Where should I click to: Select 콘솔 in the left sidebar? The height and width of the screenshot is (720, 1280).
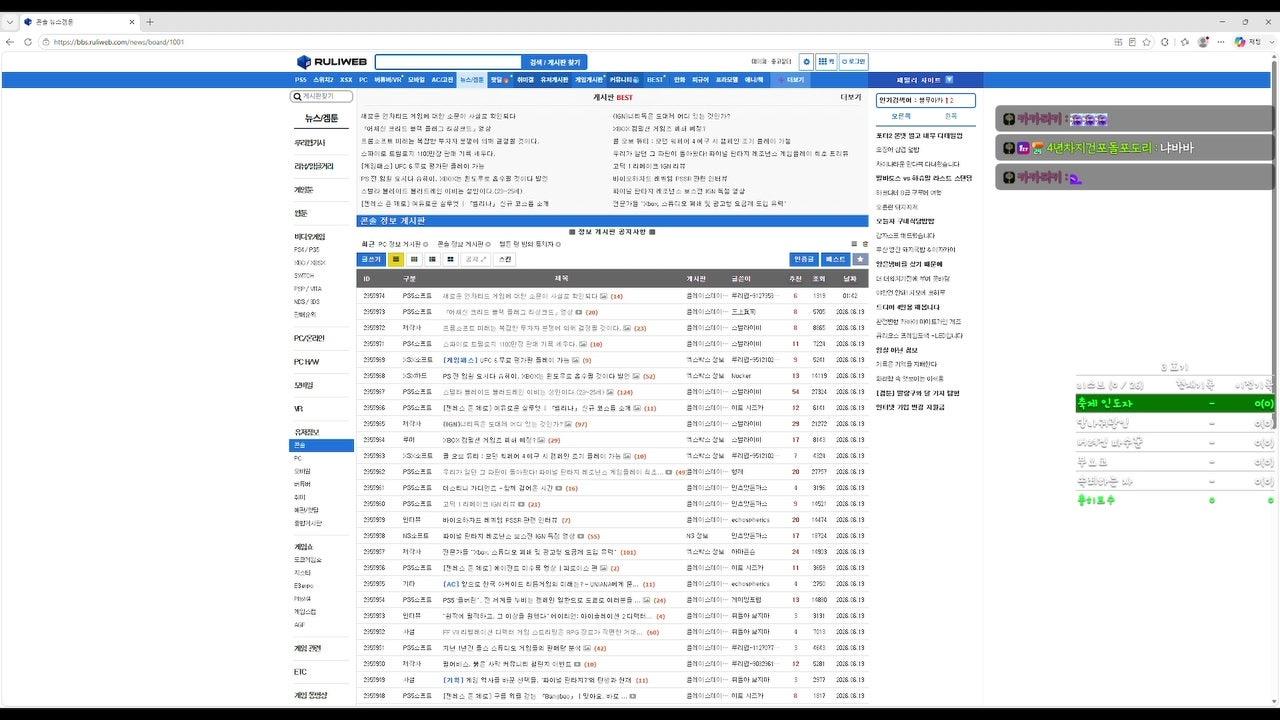[x=321, y=445]
